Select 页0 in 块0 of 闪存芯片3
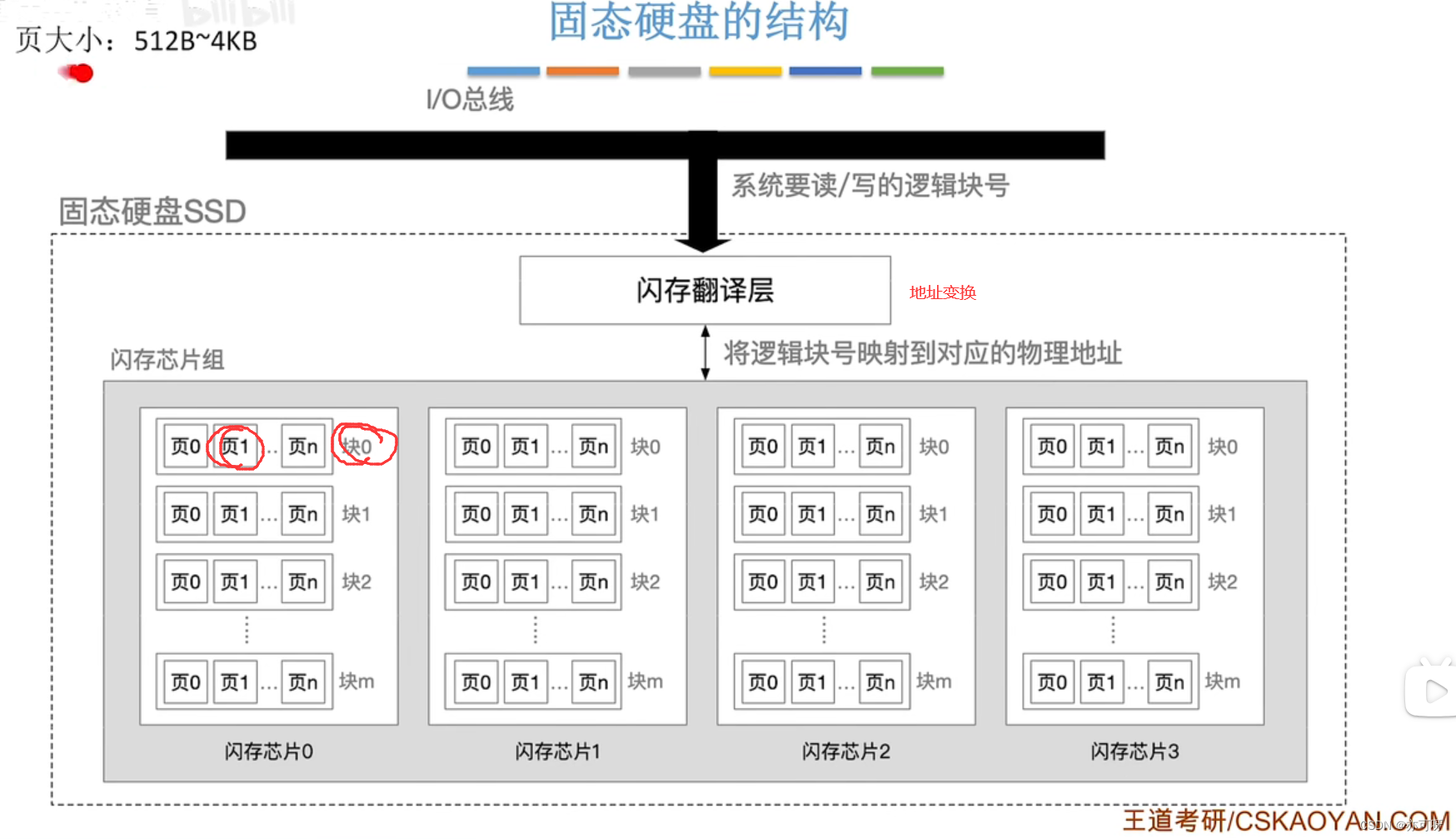1456x839 pixels. pyautogui.click(x=1052, y=447)
